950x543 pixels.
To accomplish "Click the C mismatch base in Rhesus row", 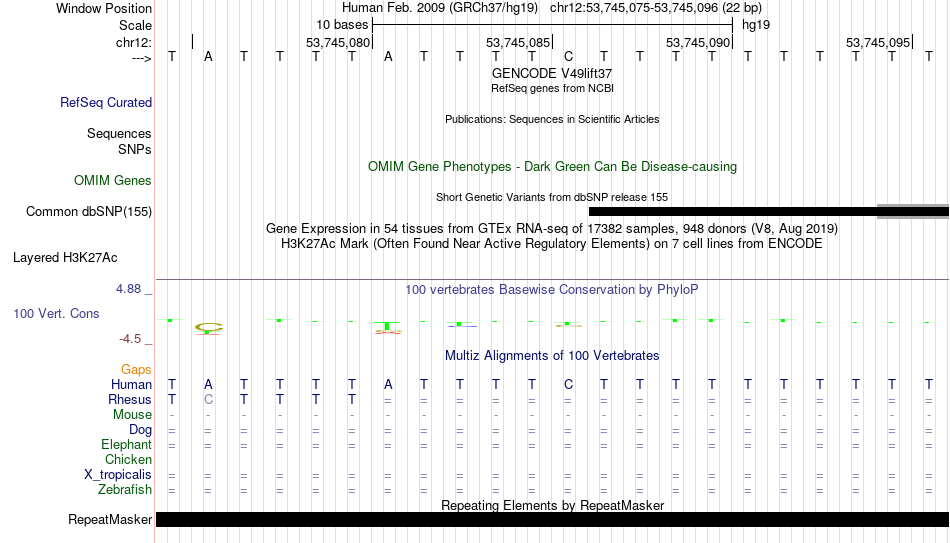I will pyautogui.click(x=208, y=400).
